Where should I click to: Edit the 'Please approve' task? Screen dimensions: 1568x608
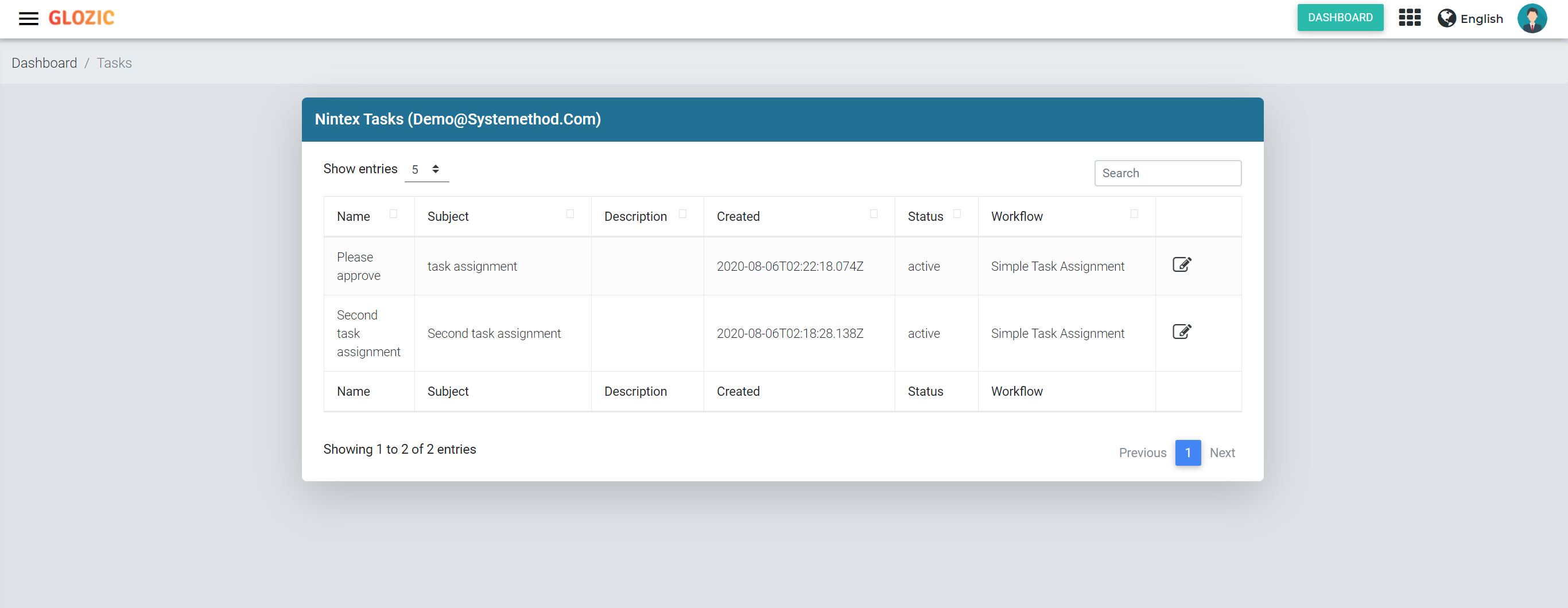[1182, 265]
